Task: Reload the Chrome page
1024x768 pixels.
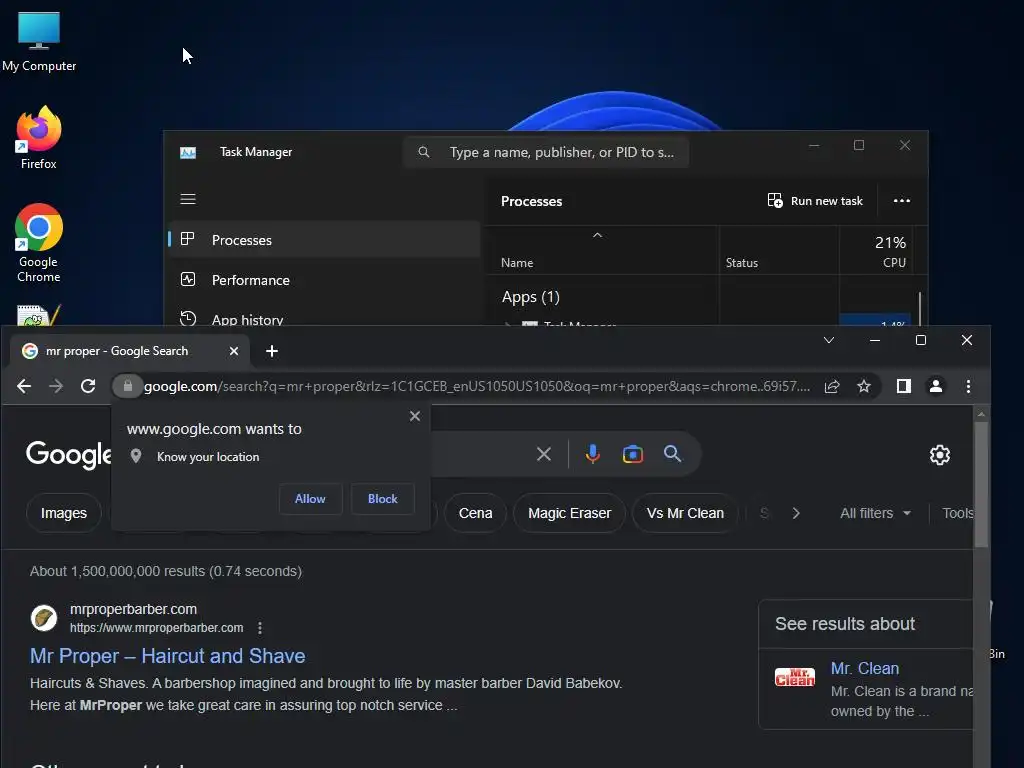Action: pyautogui.click(x=88, y=387)
